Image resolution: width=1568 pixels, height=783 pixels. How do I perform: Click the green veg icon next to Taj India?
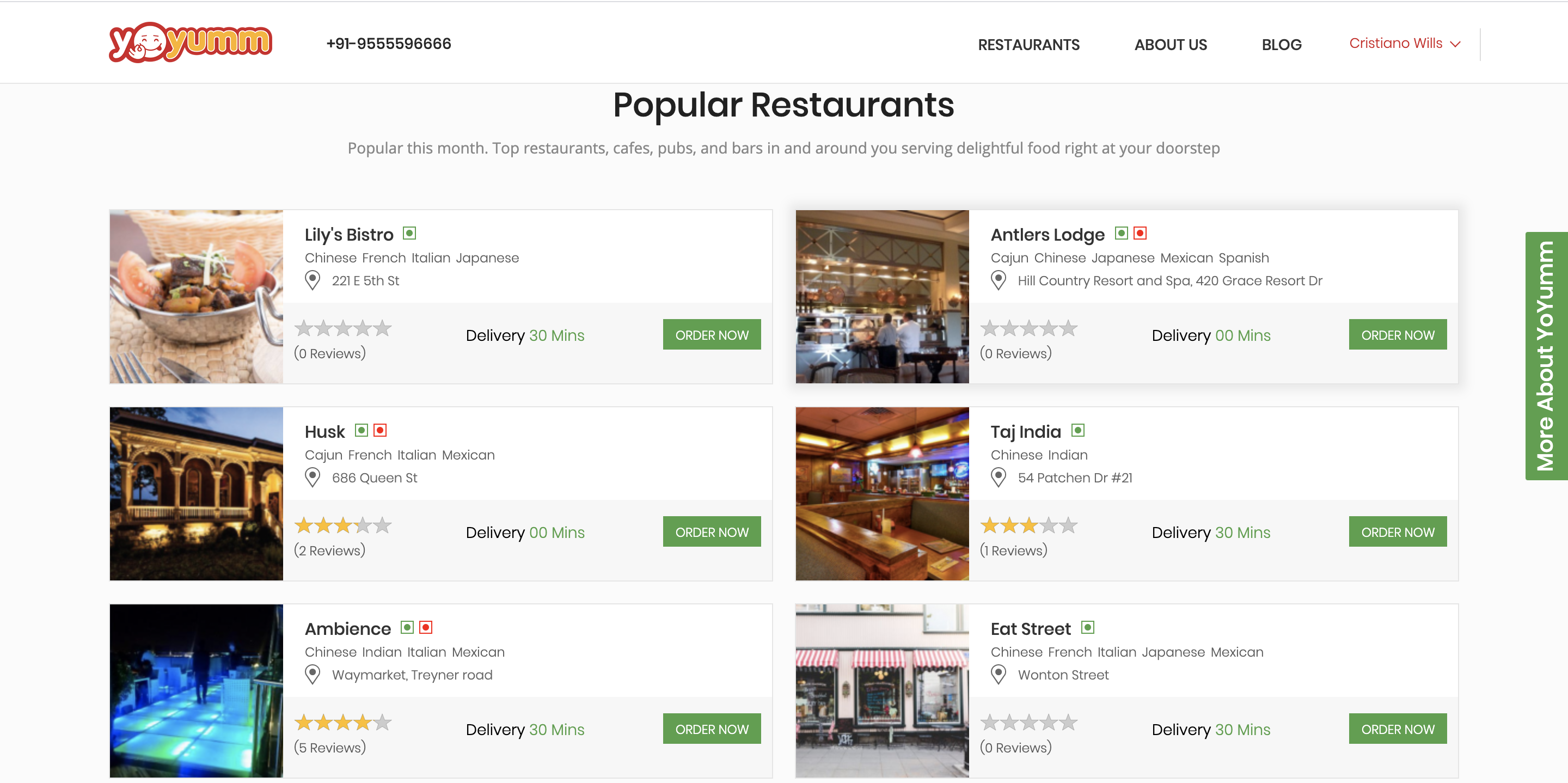pyautogui.click(x=1078, y=431)
